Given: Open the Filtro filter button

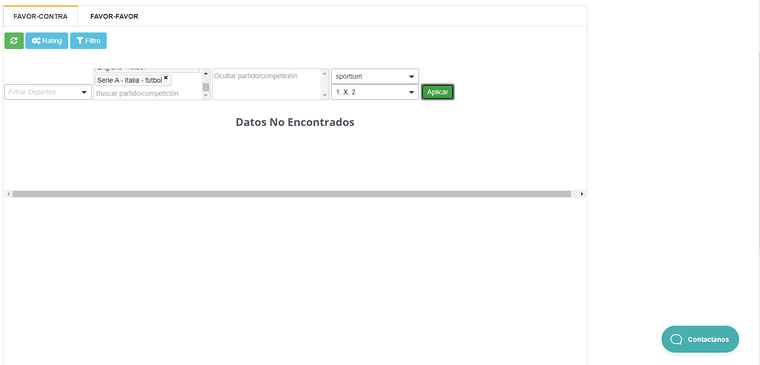Looking at the screenshot, I should point(88,41).
